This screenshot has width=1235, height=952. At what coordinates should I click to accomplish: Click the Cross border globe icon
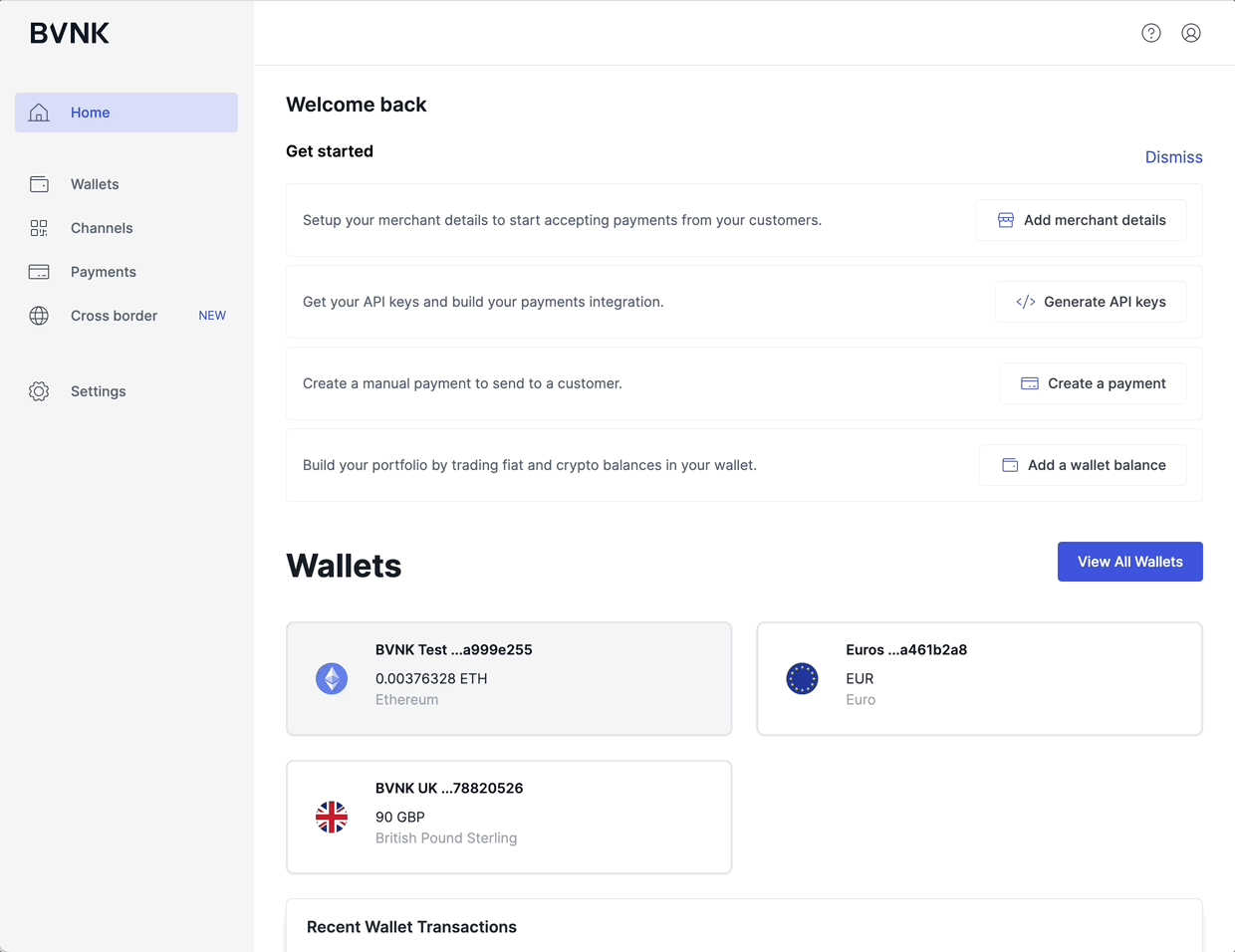pos(39,316)
